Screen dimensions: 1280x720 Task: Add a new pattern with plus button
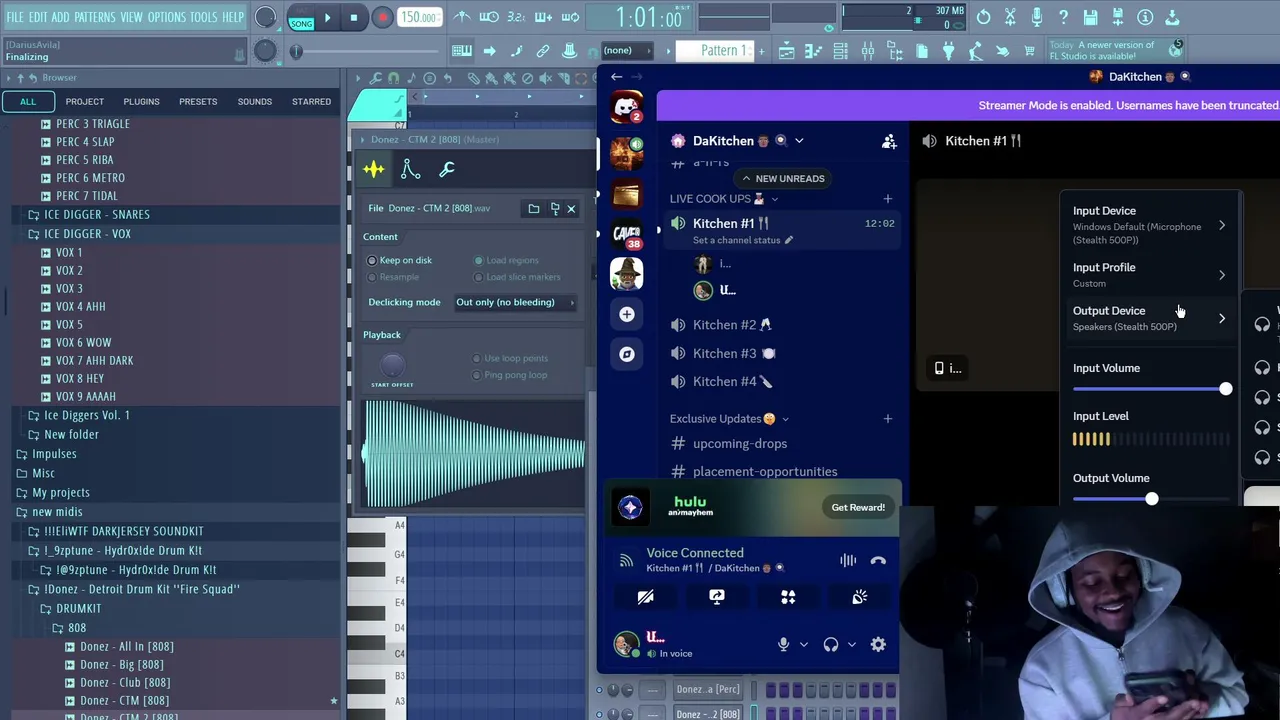point(761,51)
